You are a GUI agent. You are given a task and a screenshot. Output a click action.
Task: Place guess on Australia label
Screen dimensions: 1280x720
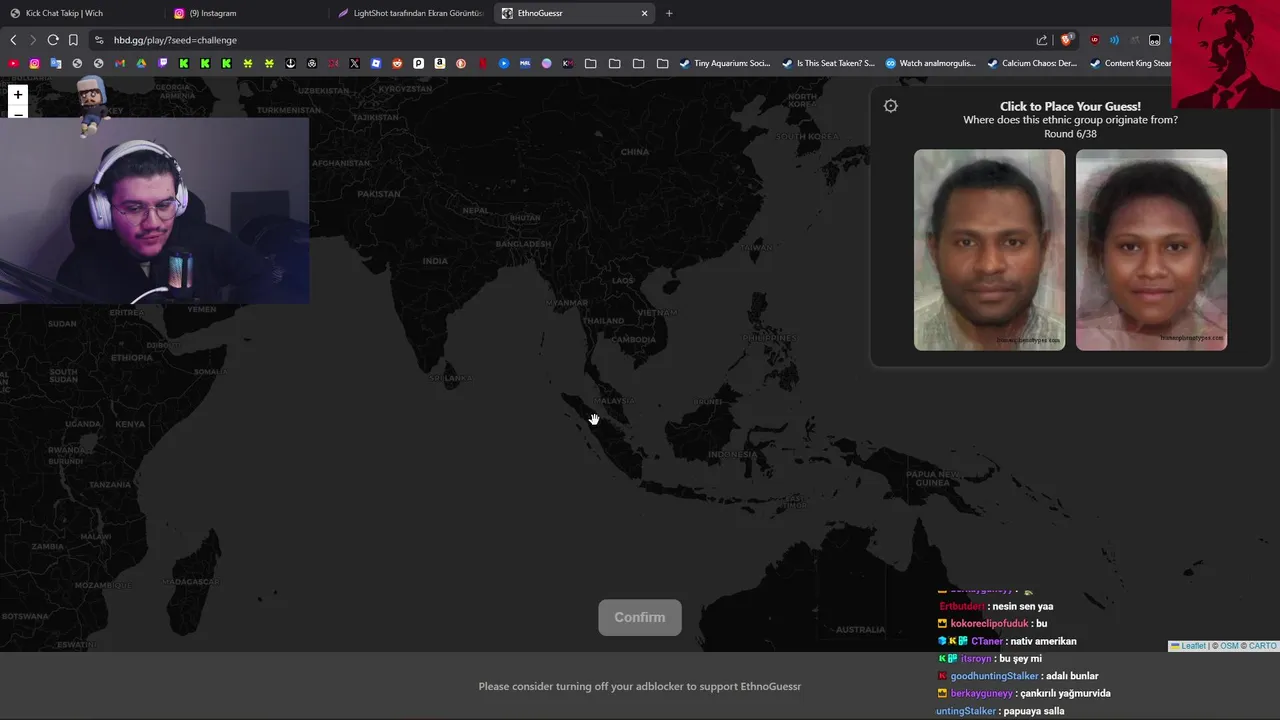860,629
